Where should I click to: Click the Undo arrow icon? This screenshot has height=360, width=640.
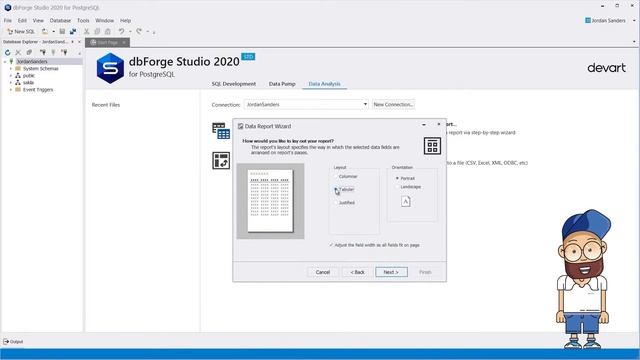pyautogui.click(x=121, y=31)
